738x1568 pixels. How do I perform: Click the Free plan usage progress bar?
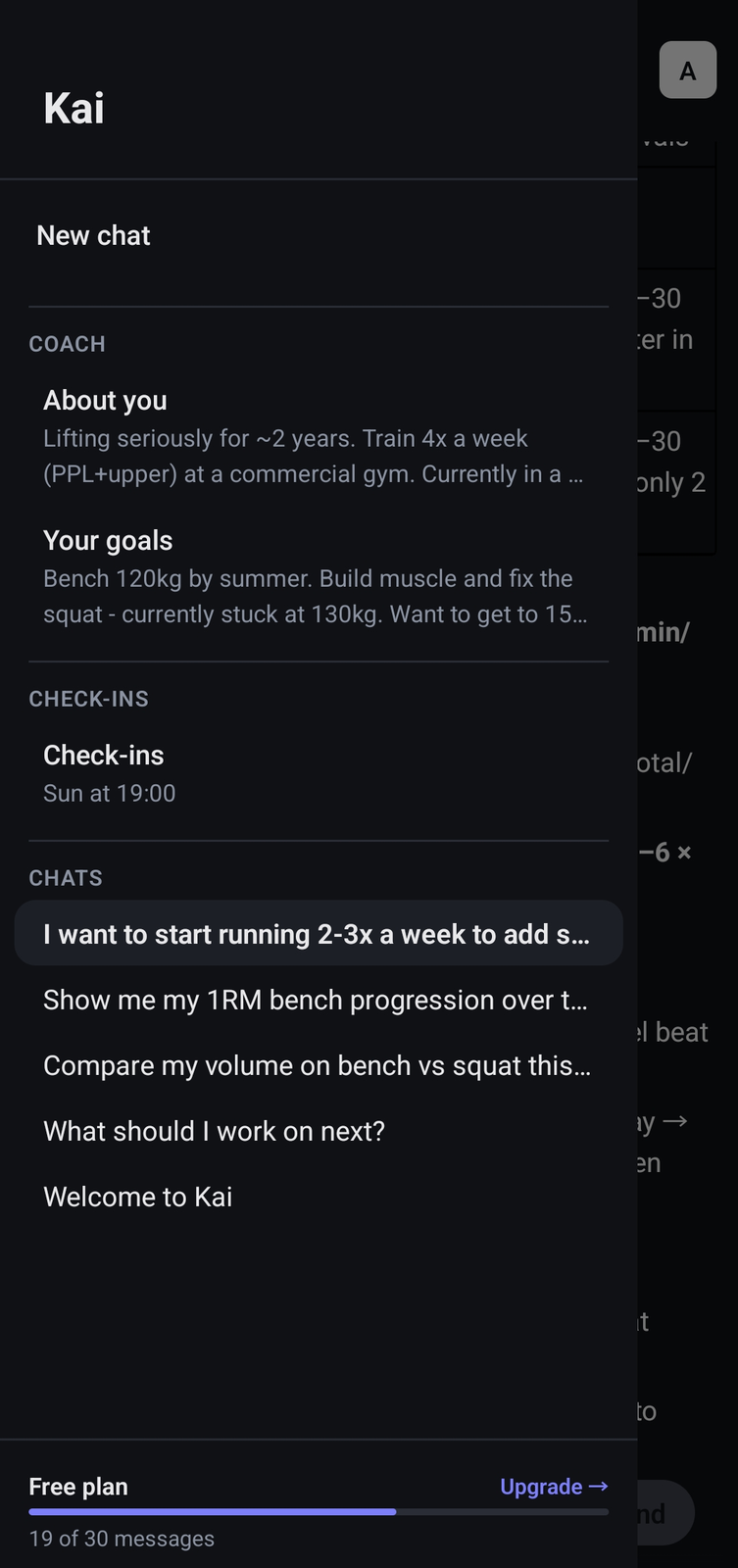coord(319,1512)
